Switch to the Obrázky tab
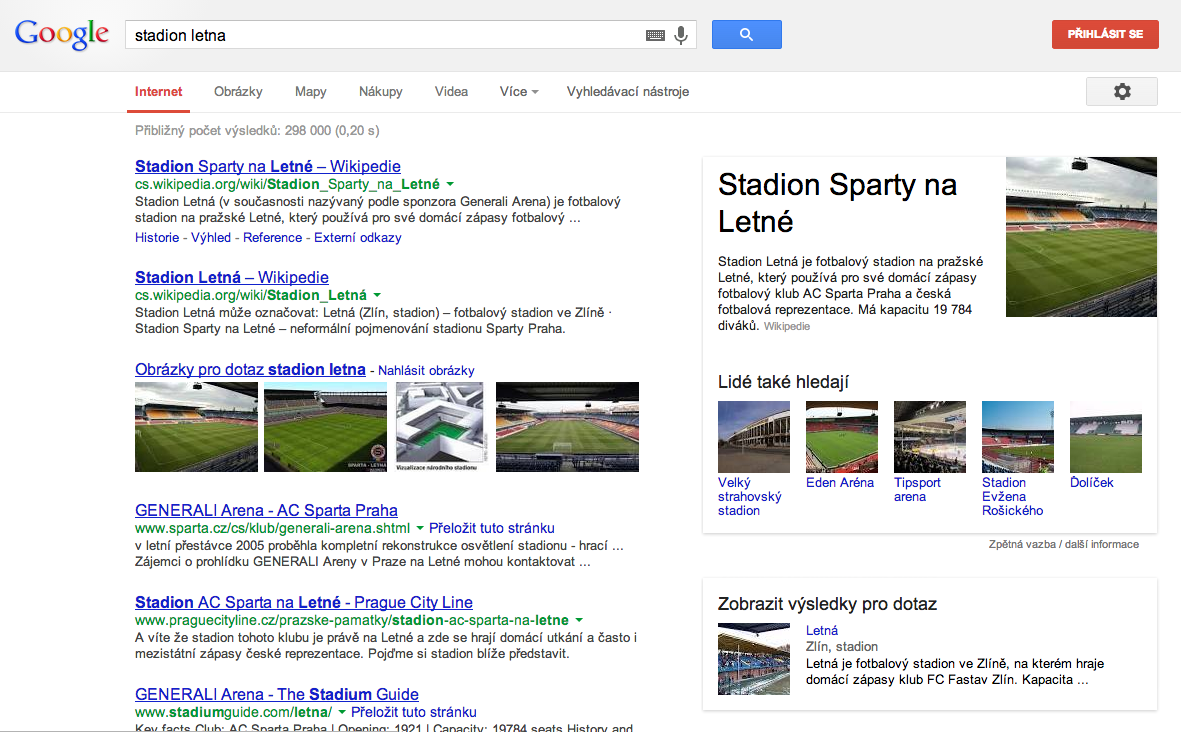This screenshot has height=732, width=1181. pos(238,91)
